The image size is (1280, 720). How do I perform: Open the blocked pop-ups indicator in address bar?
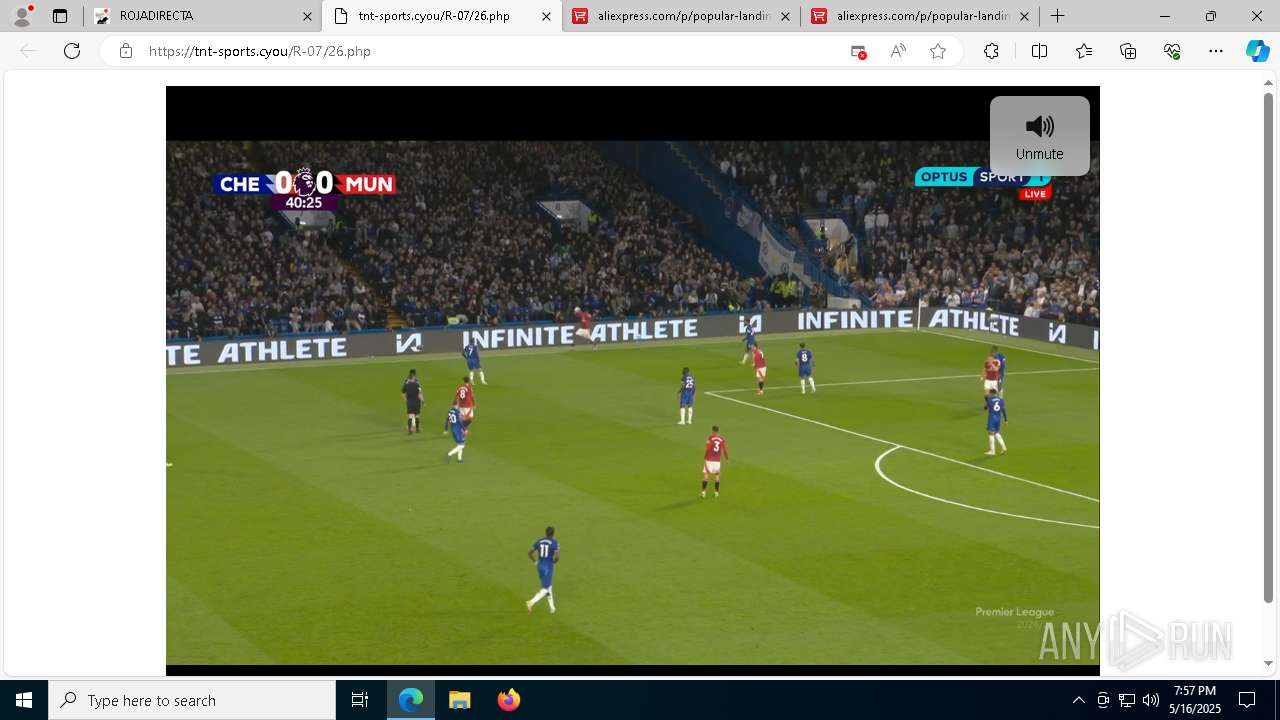tap(858, 51)
